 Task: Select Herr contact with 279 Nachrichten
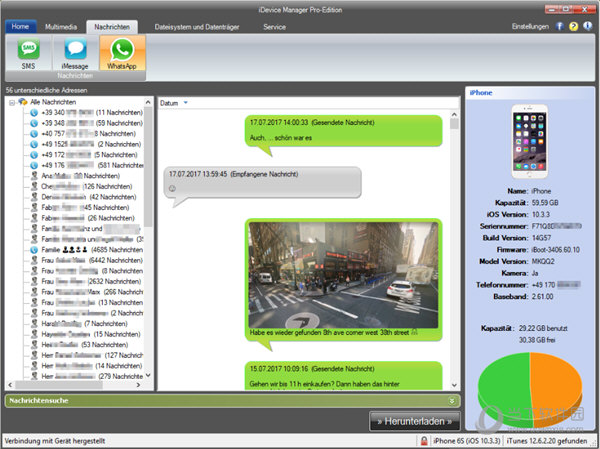pos(92,376)
